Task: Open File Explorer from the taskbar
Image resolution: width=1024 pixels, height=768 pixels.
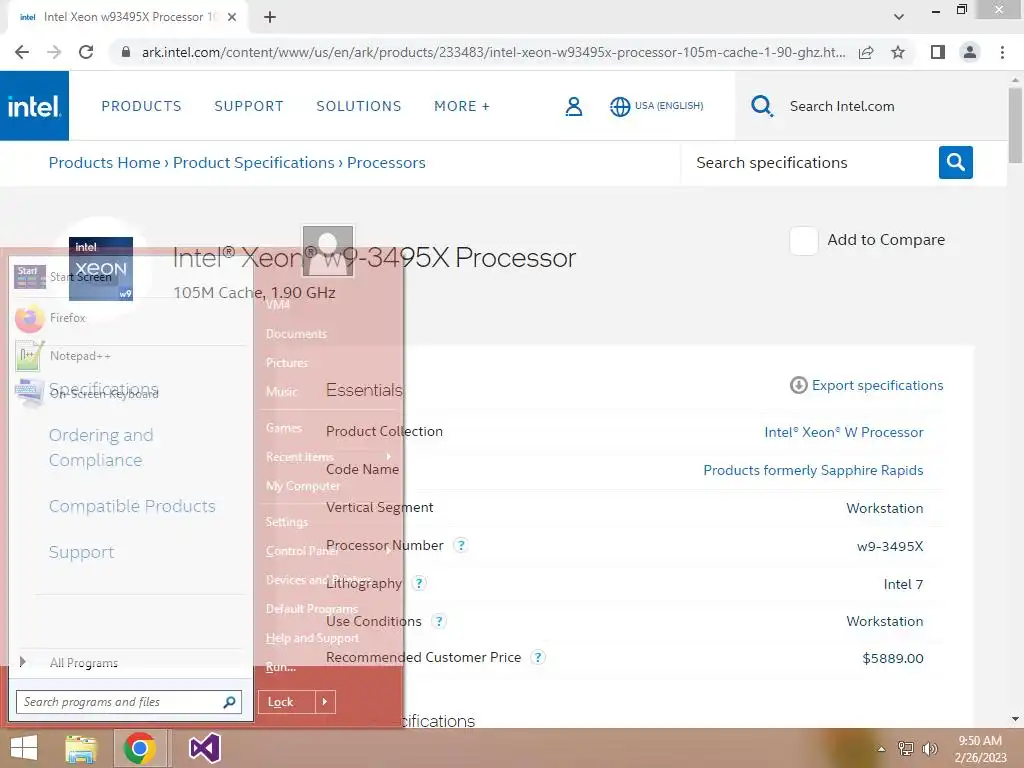Action: [x=81, y=748]
